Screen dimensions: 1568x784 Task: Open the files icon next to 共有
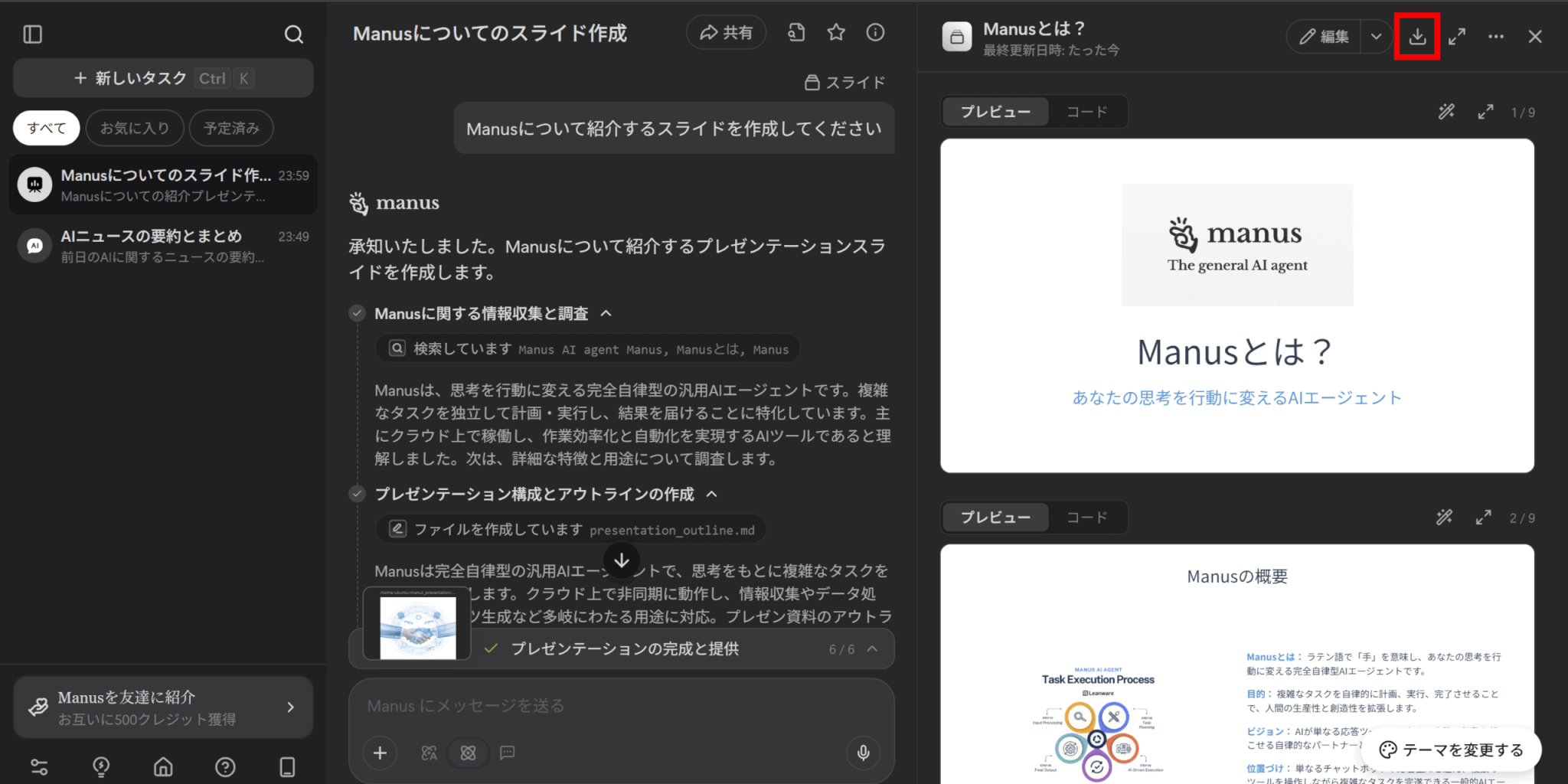point(796,32)
